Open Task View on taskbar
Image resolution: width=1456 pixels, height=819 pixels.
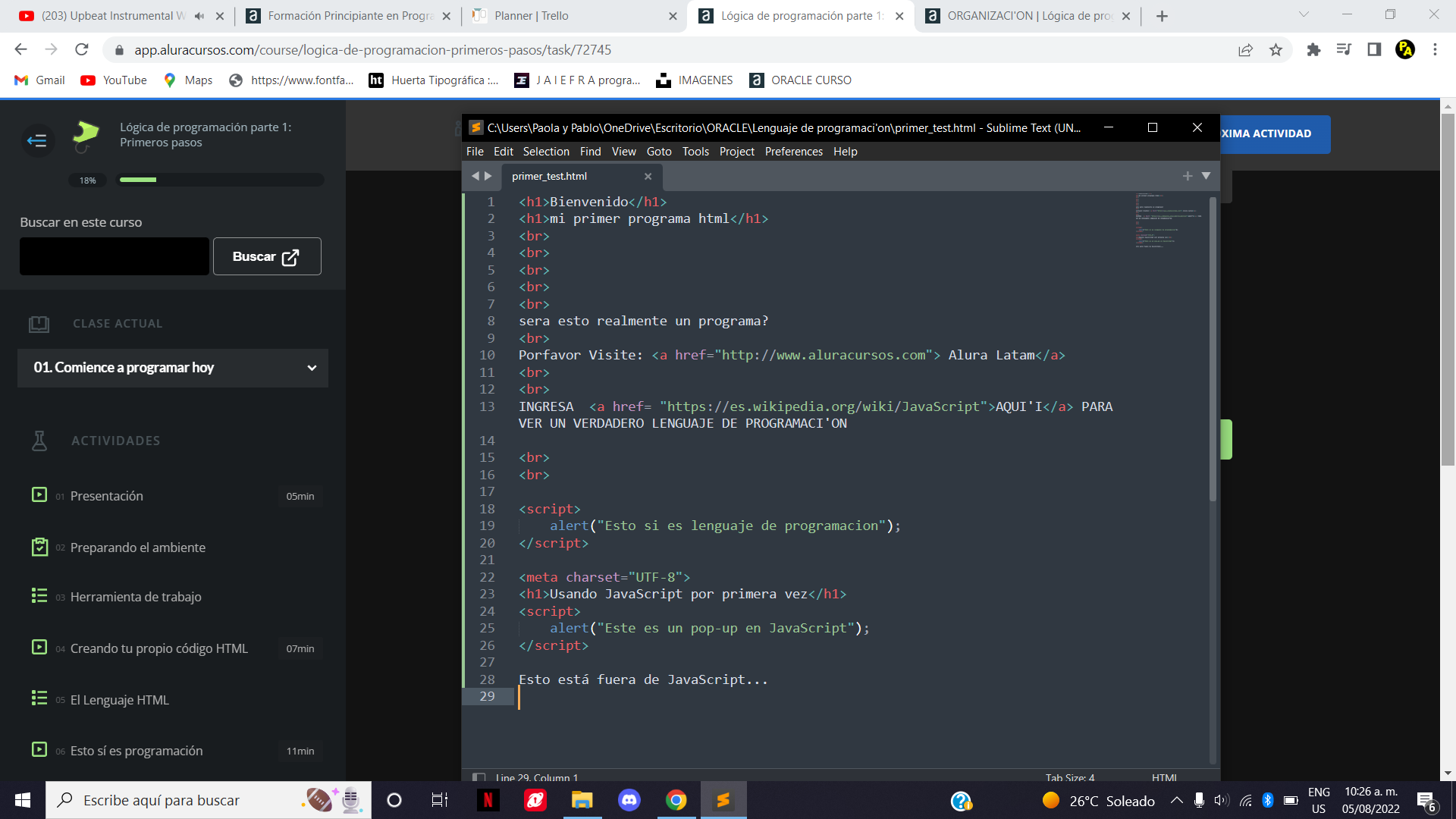click(440, 800)
